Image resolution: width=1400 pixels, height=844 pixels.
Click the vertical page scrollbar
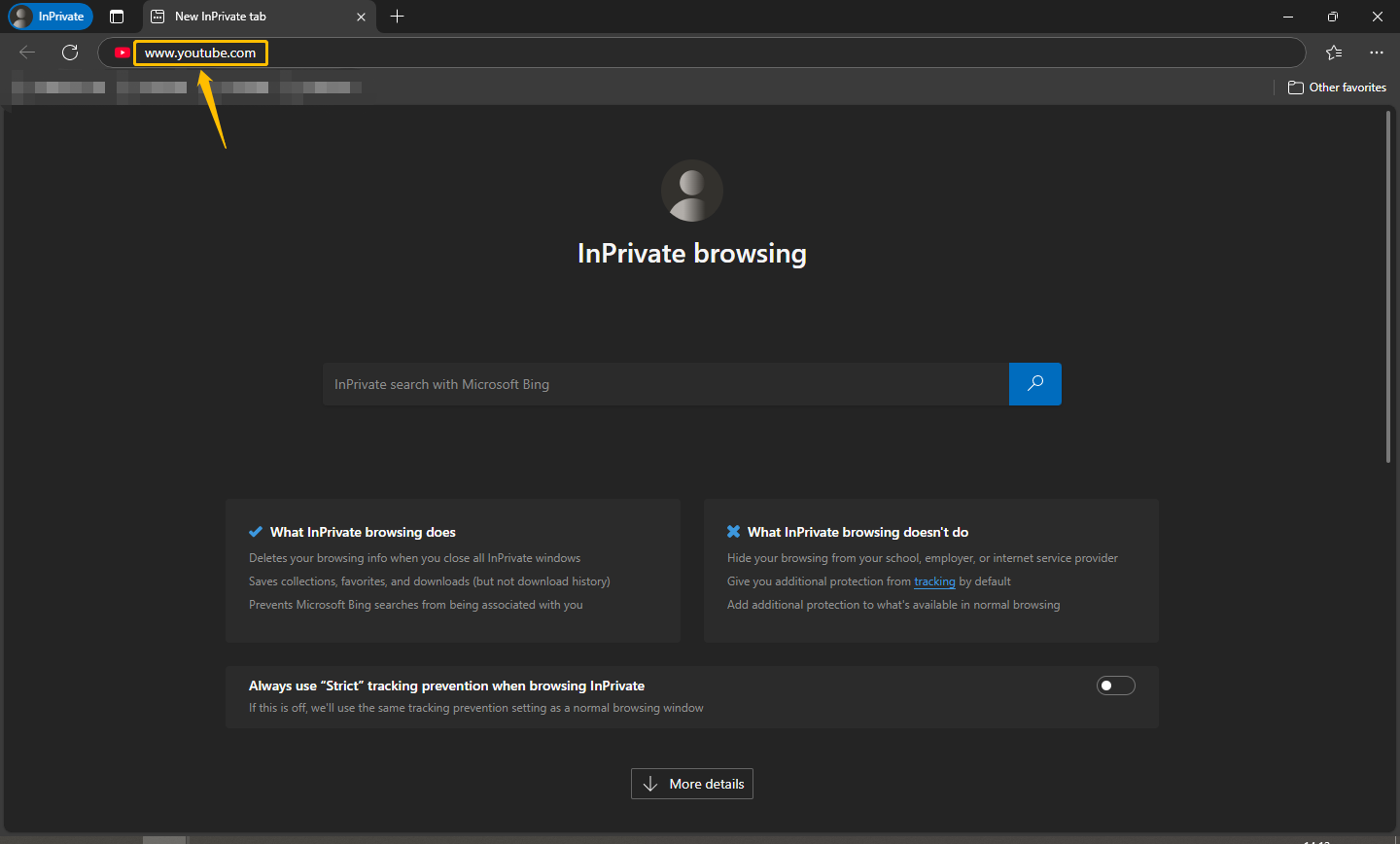1388,287
